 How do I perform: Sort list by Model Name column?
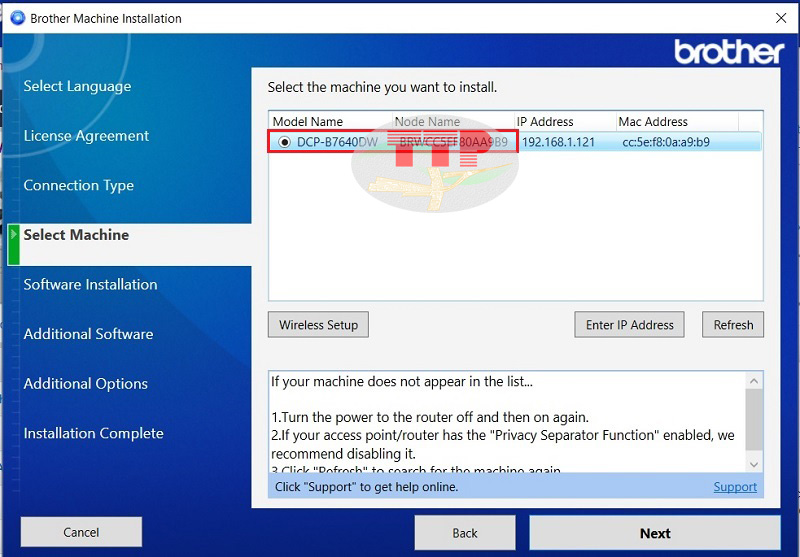coord(331,121)
